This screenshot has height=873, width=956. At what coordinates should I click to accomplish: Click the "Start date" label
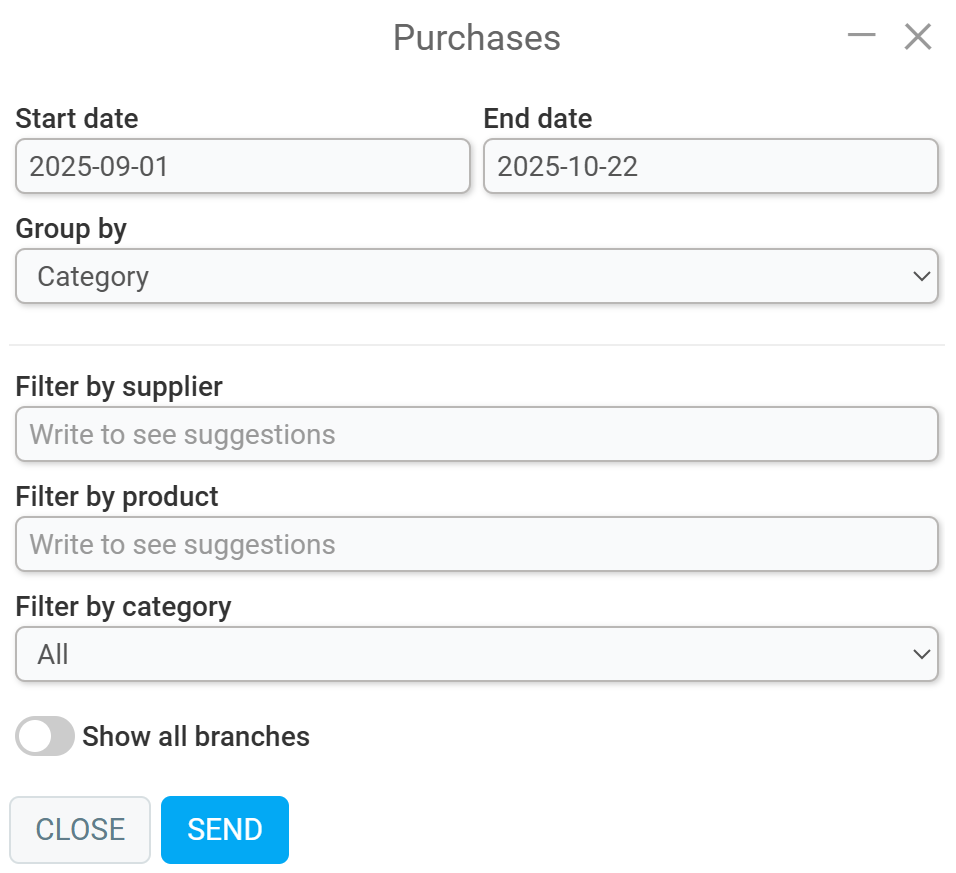coord(77,118)
